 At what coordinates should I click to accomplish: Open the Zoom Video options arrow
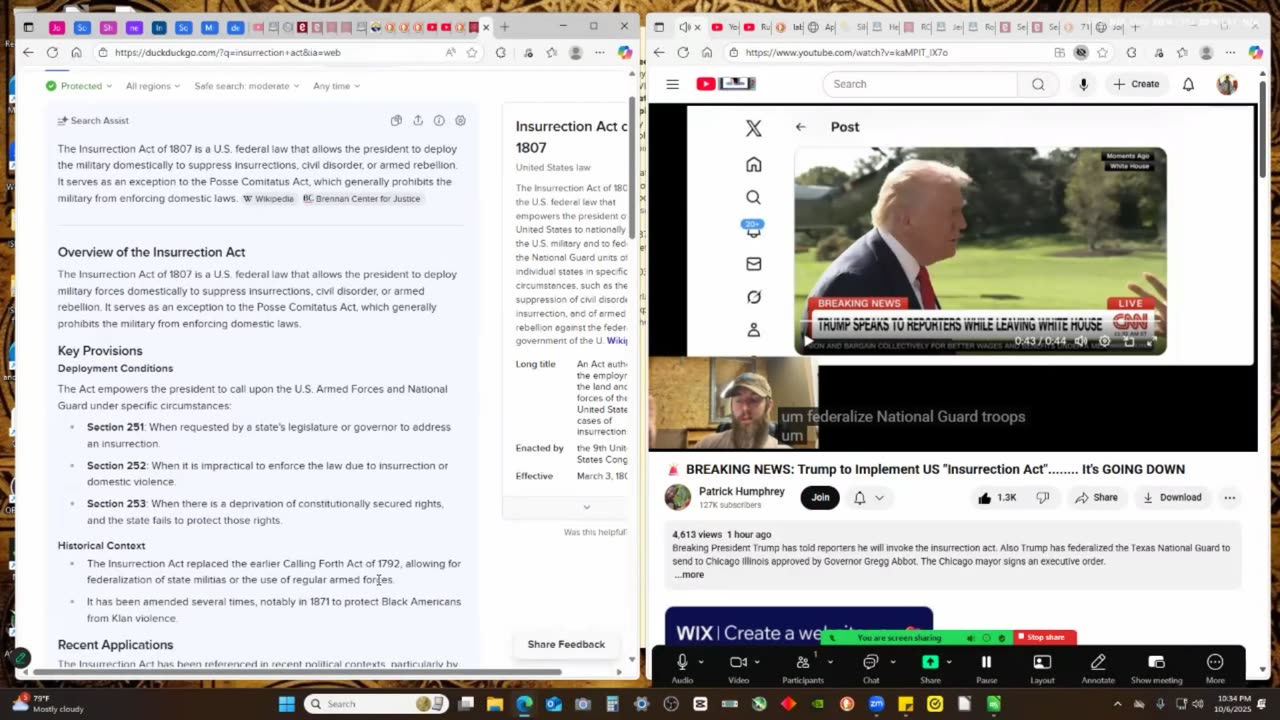tap(757, 662)
